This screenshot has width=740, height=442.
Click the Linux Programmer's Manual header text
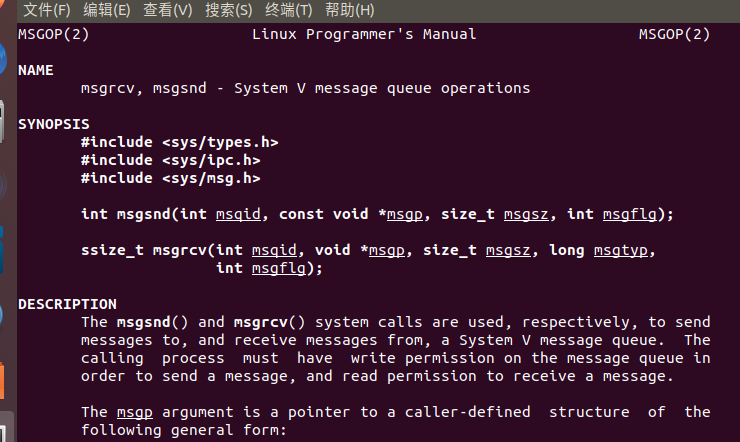click(x=364, y=34)
